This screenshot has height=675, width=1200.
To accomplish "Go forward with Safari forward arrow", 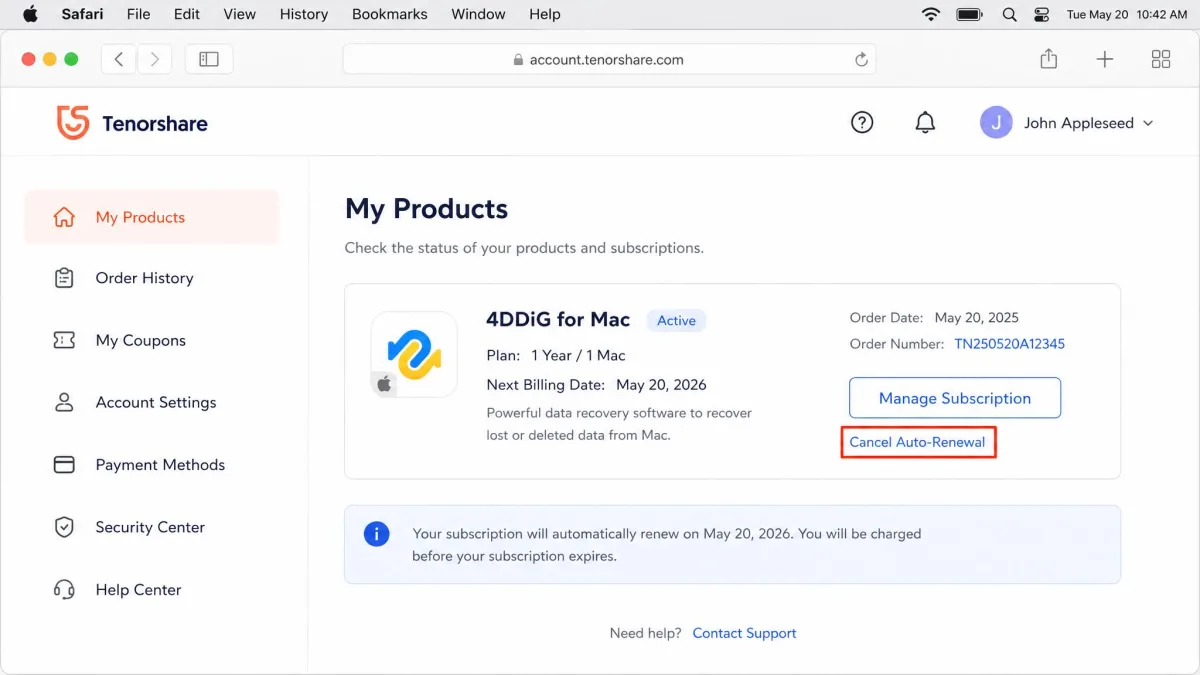I will [x=154, y=59].
